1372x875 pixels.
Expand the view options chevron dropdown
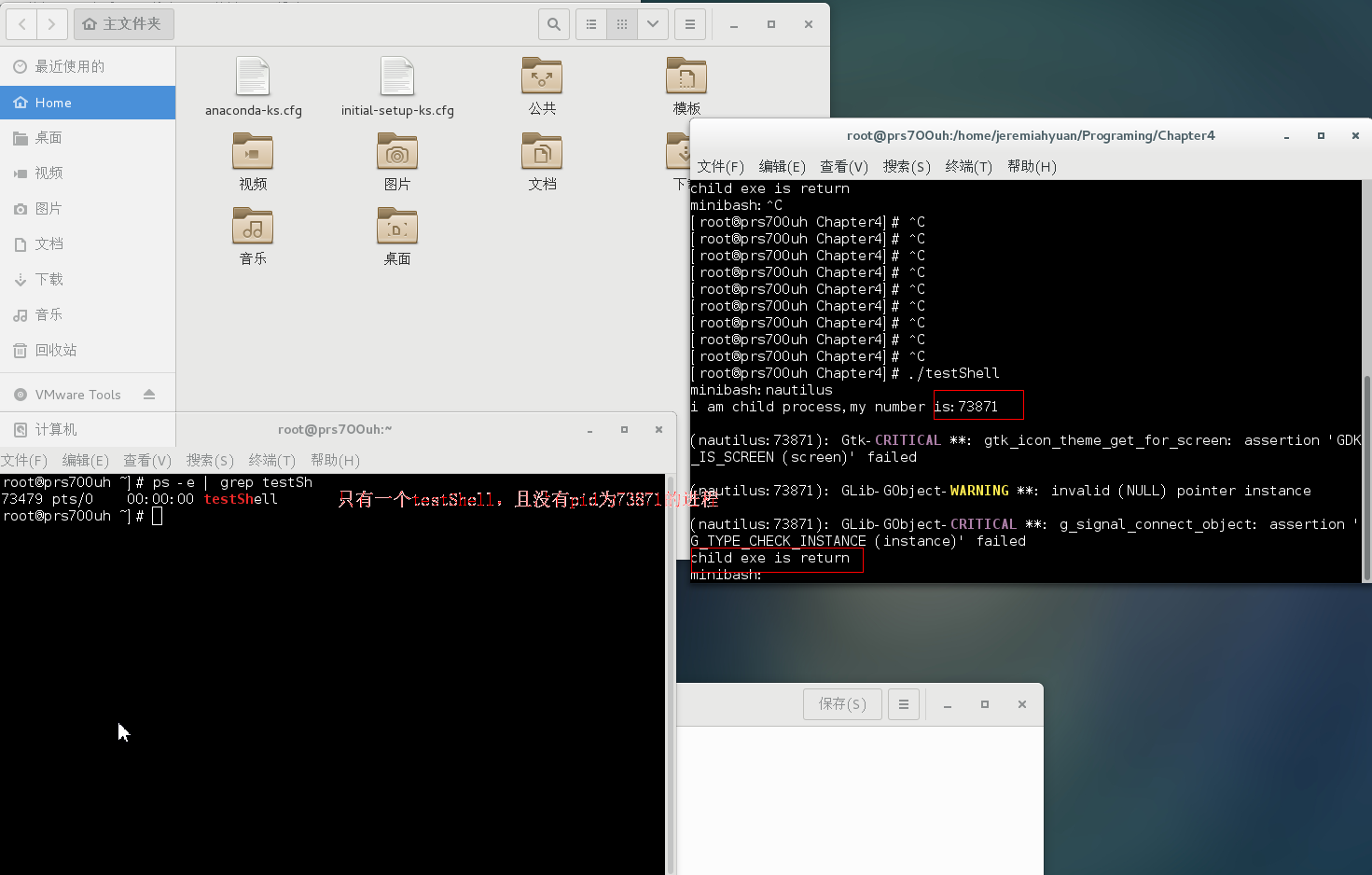tap(652, 24)
